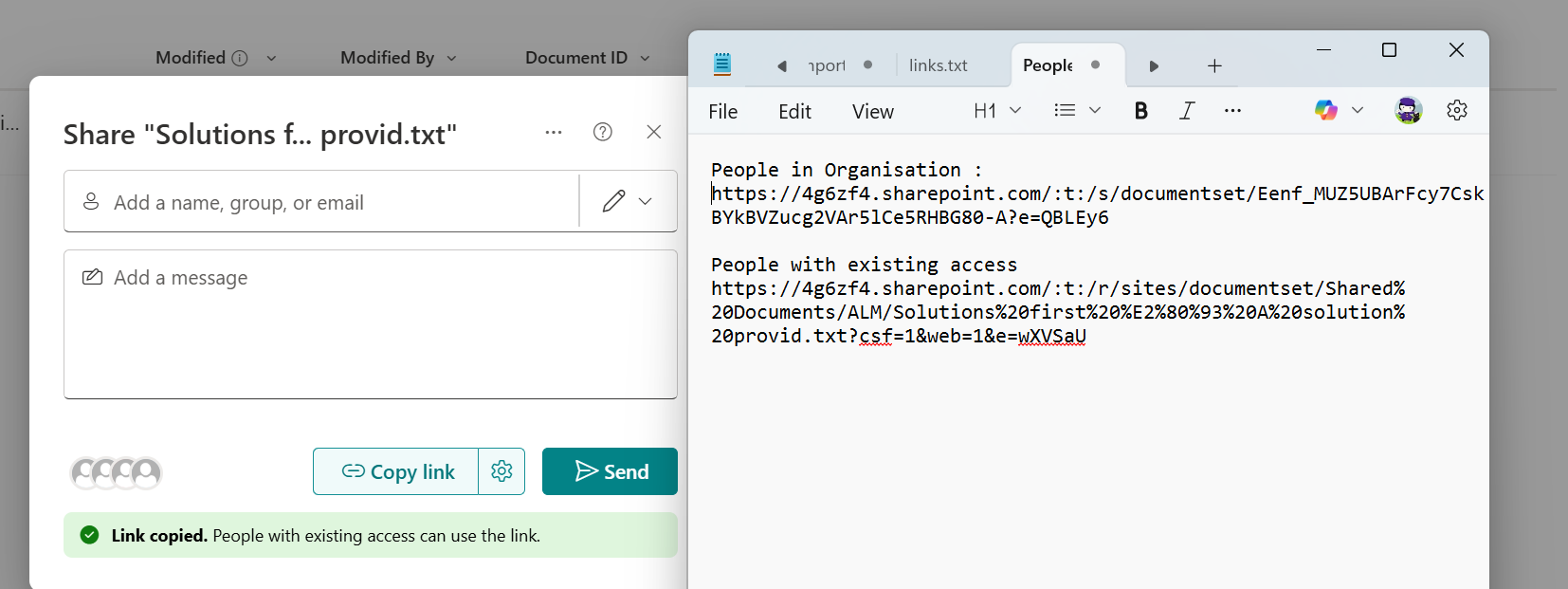This screenshot has width=1568, height=589.
Task: Click the misspelled word 'wXVSaU' in Notepad
Action: (x=1052, y=336)
